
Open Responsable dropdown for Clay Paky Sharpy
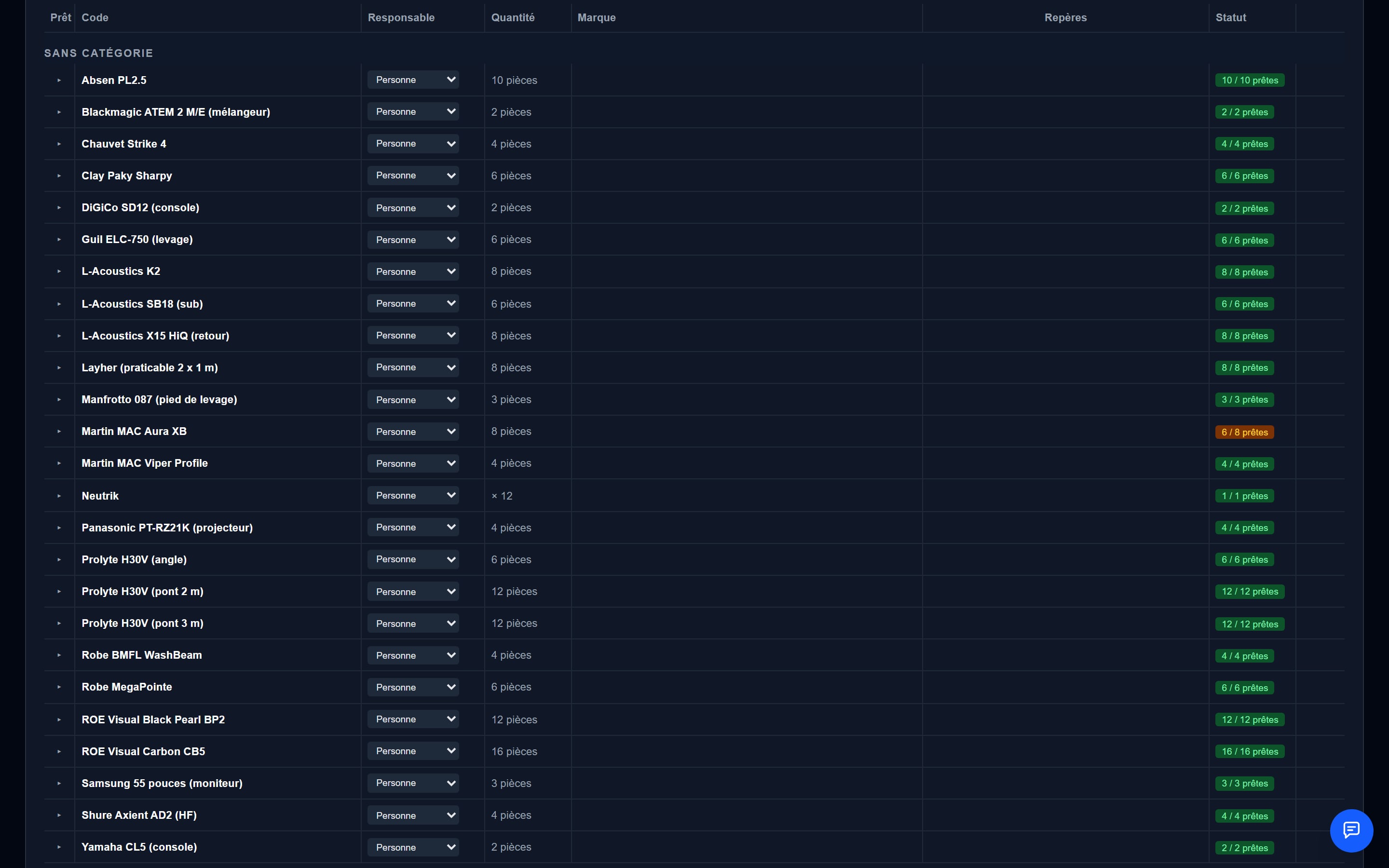click(x=413, y=176)
